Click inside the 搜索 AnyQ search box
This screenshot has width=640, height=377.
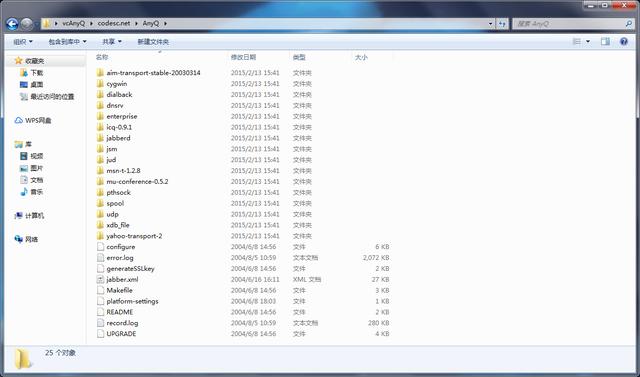pos(569,24)
